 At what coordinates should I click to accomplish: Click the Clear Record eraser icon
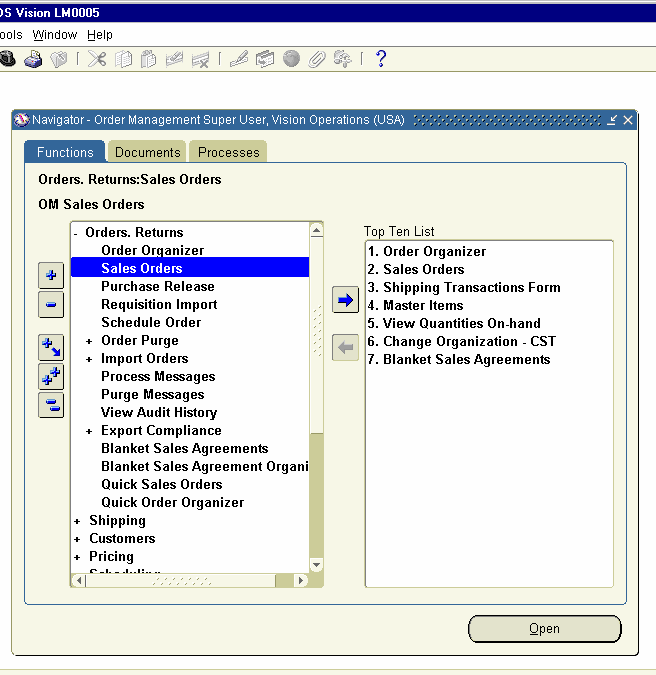[174, 59]
